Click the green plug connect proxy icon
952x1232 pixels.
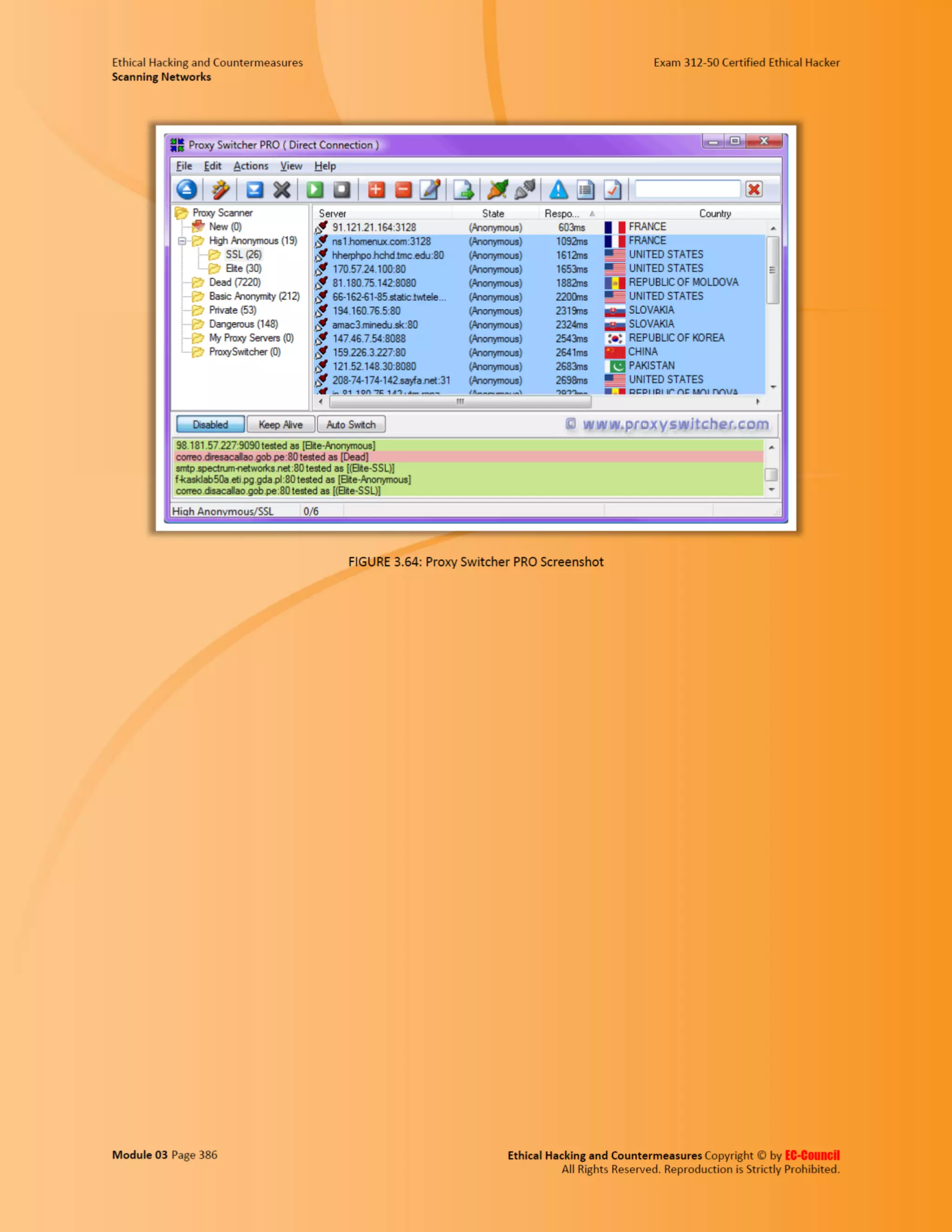coord(497,190)
